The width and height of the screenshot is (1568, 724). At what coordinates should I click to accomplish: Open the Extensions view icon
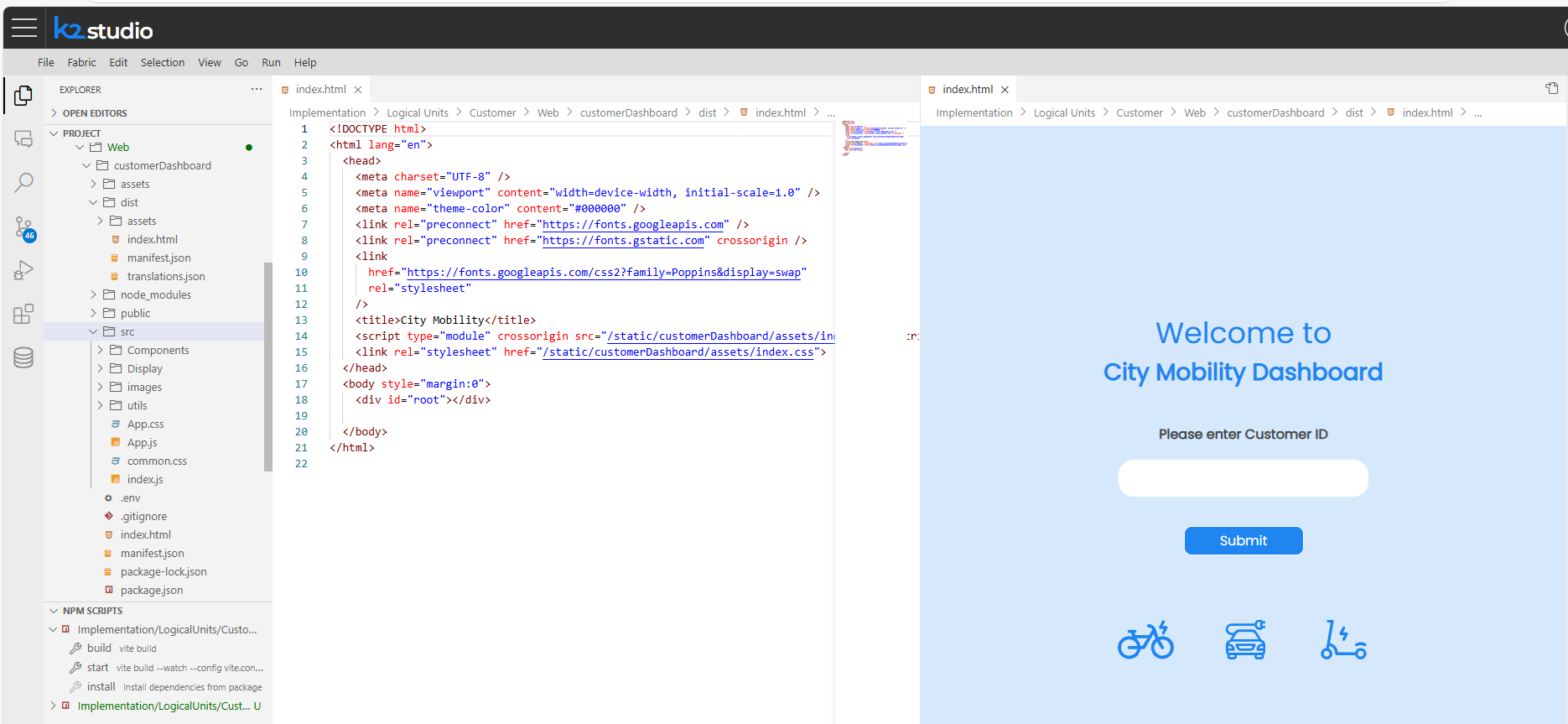coord(23,314)
